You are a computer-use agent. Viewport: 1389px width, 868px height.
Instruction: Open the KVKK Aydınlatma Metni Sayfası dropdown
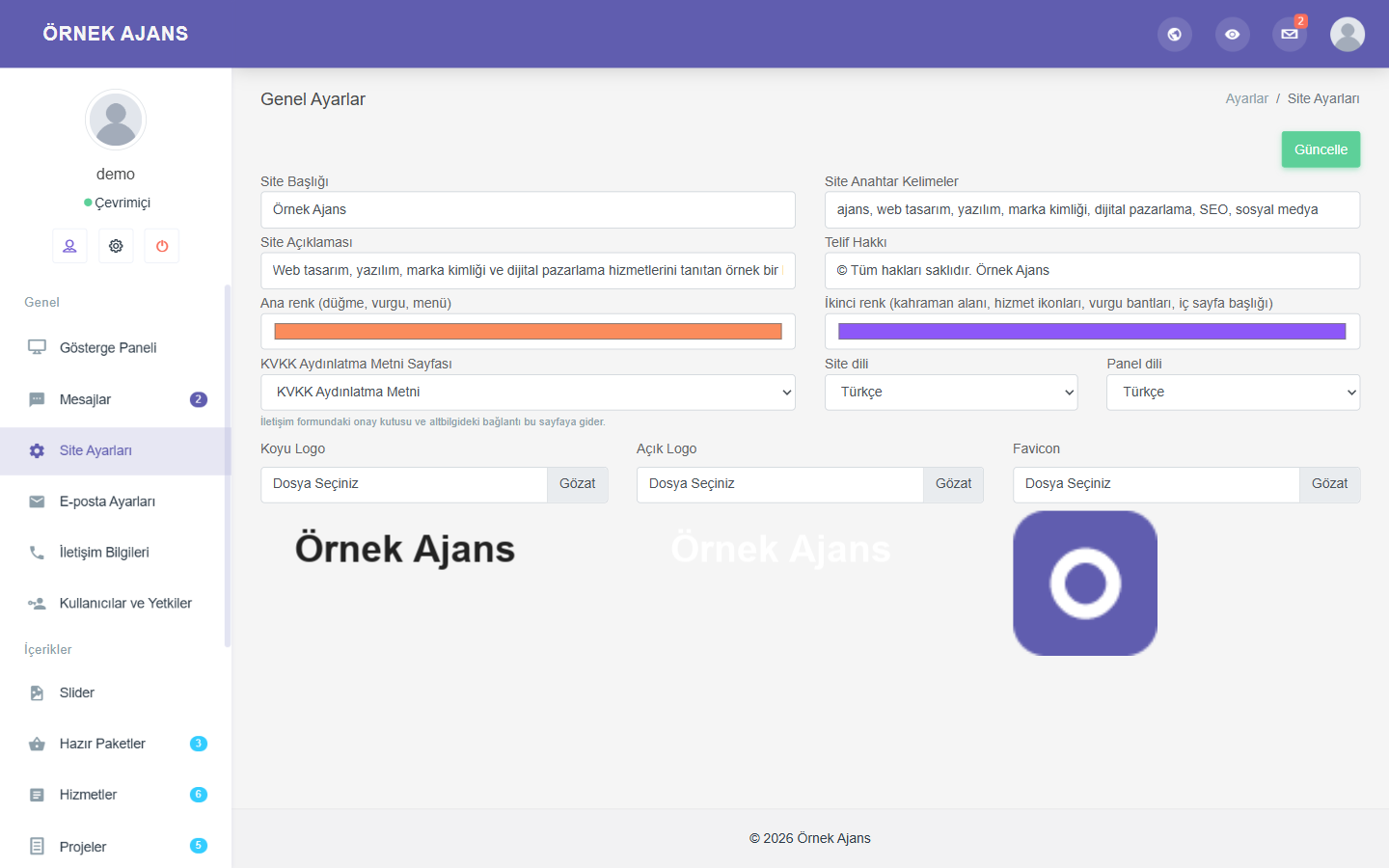tap(528, 393)
